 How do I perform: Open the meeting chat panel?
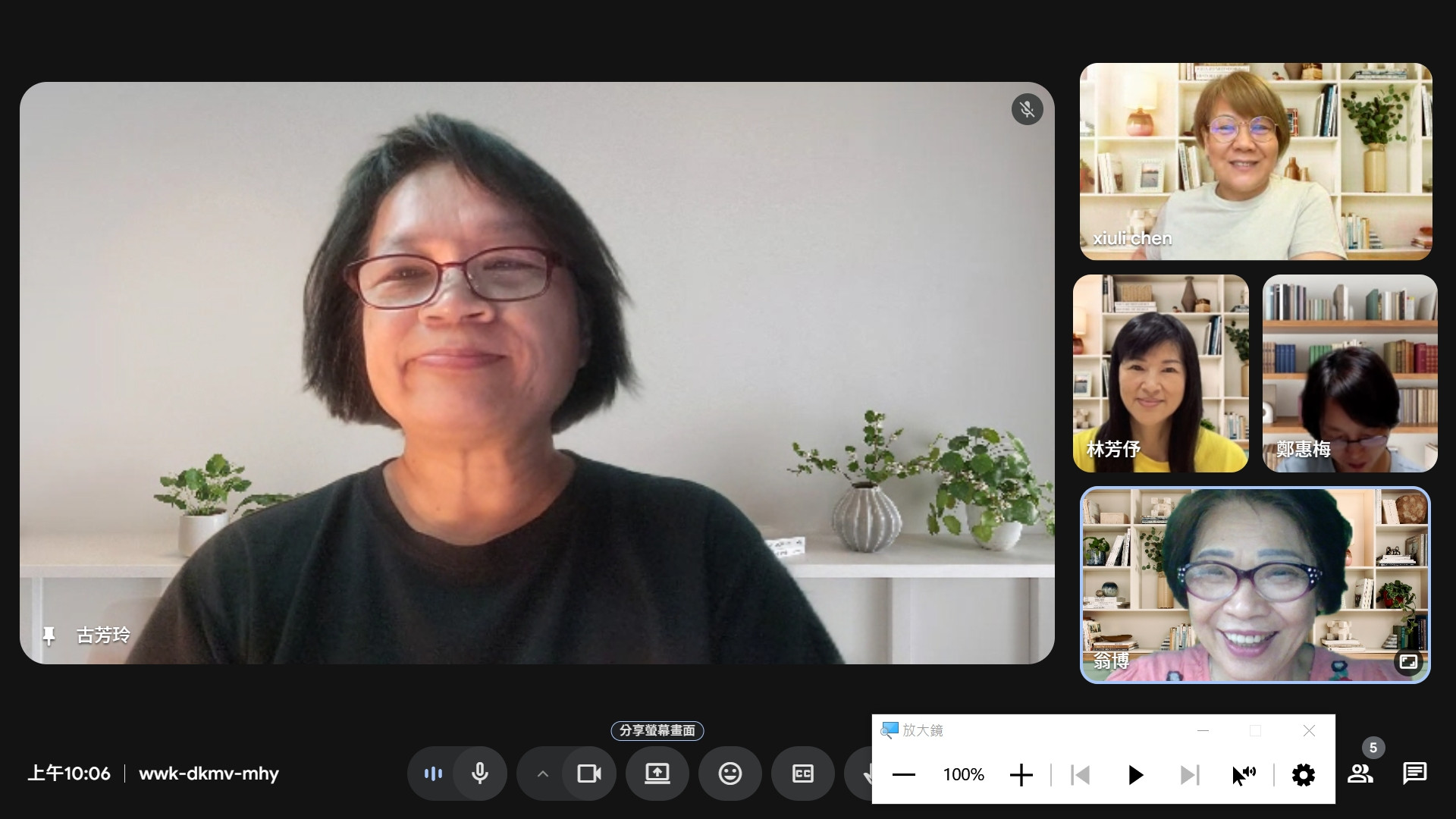[x=1414, y=773]
